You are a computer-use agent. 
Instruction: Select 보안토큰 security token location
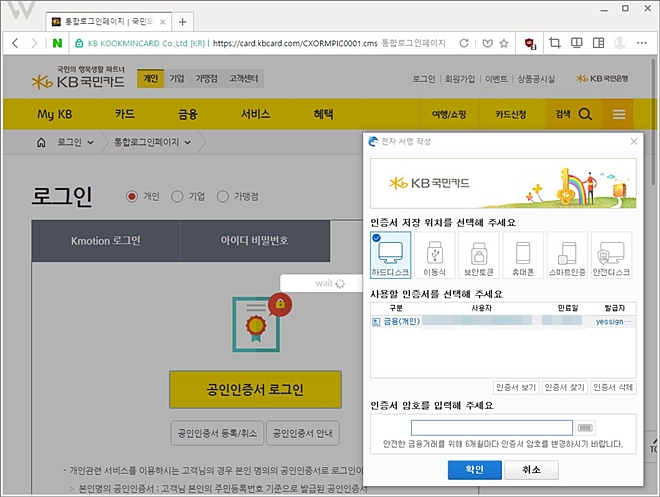pyautogui.click(x=479, y=255)
